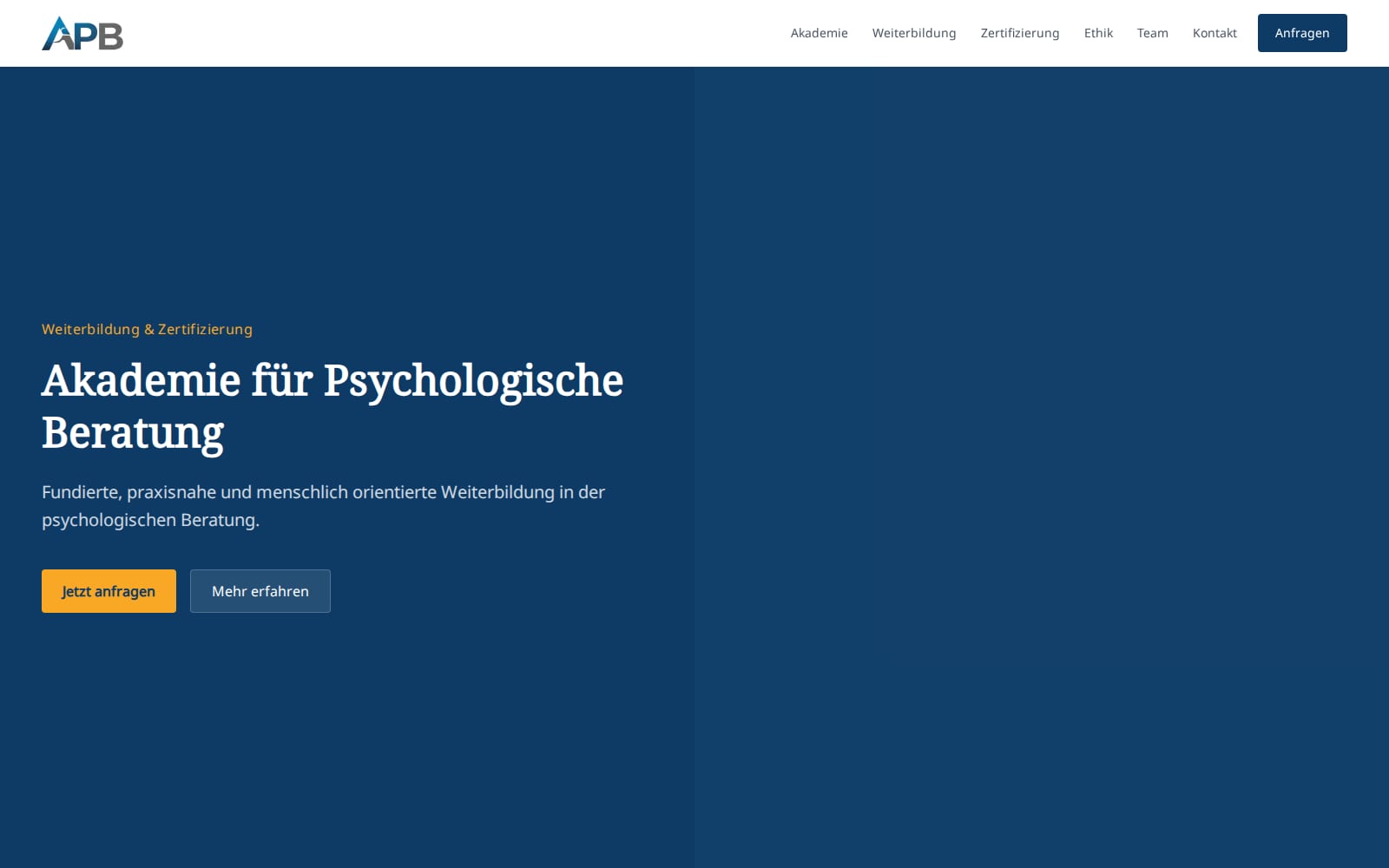
Task: Click the orange Jetzt anfragen button
Action: (x=109, y=591)
